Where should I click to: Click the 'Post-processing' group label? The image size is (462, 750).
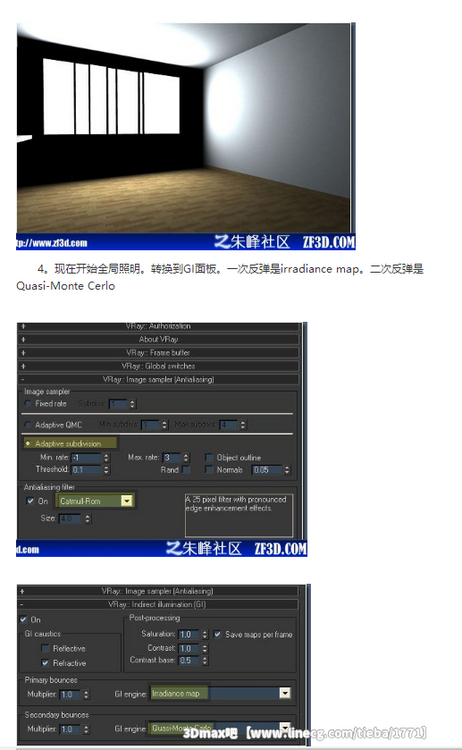(x=154, y=618)
